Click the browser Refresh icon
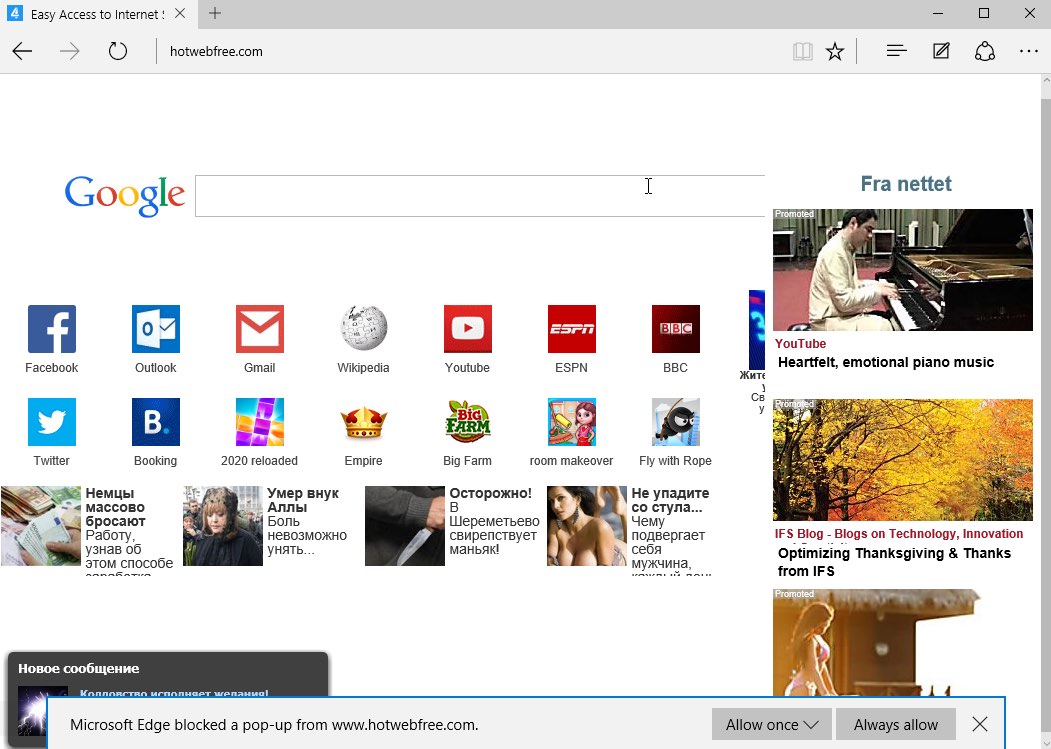The image size is (1051, 749). coord(118,51)
